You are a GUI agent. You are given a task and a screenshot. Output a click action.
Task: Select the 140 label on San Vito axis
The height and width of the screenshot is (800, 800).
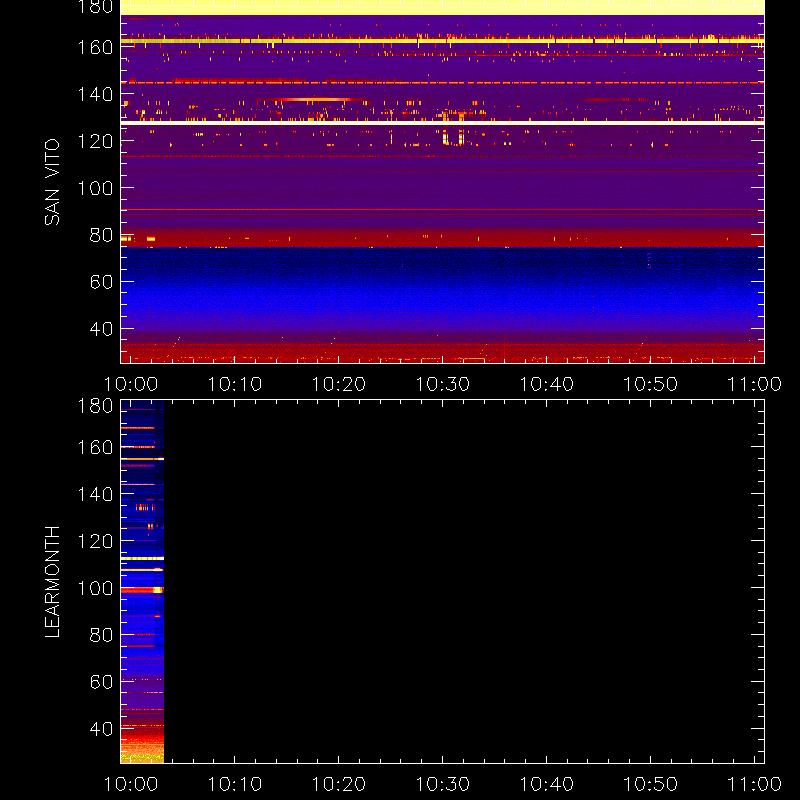[x=95, y=94]
